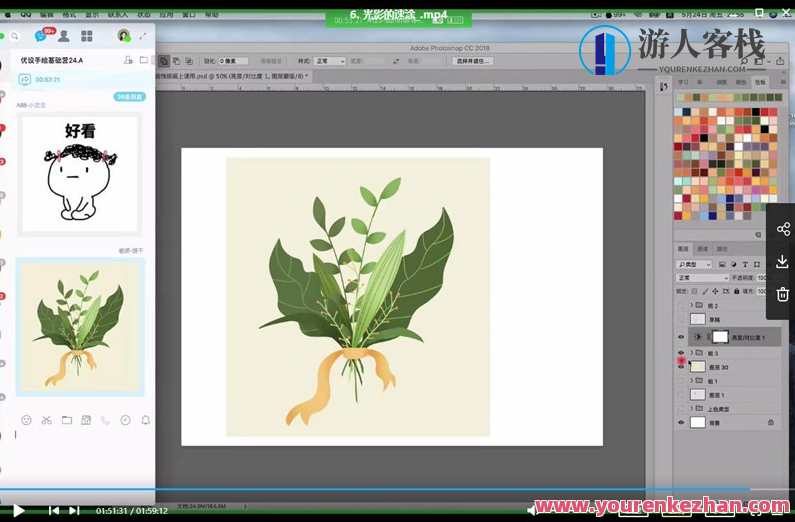Click the folder icon in QQ chat toolbar
The width and height of the screenshot is (795, 522).
pos(66,420)
